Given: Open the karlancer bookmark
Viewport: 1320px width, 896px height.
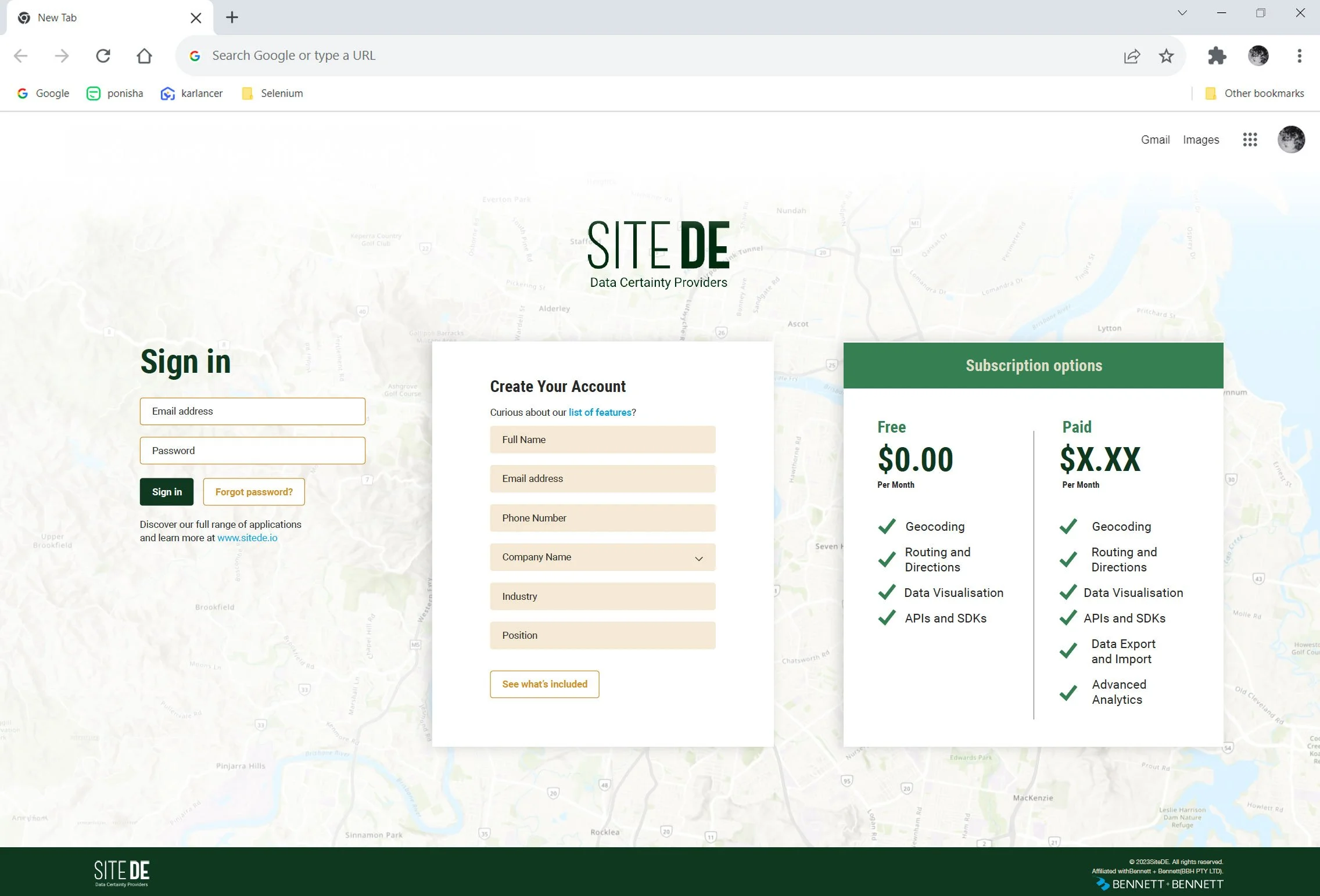Looking at the screenshot, I should [x=192, y=93].
